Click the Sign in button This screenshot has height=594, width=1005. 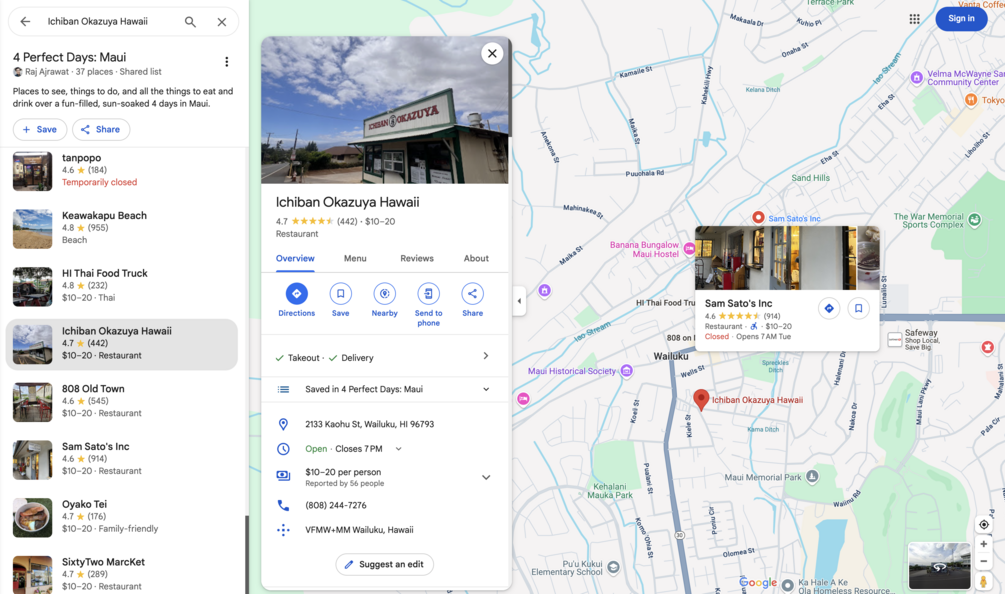(x=961, y=19)
